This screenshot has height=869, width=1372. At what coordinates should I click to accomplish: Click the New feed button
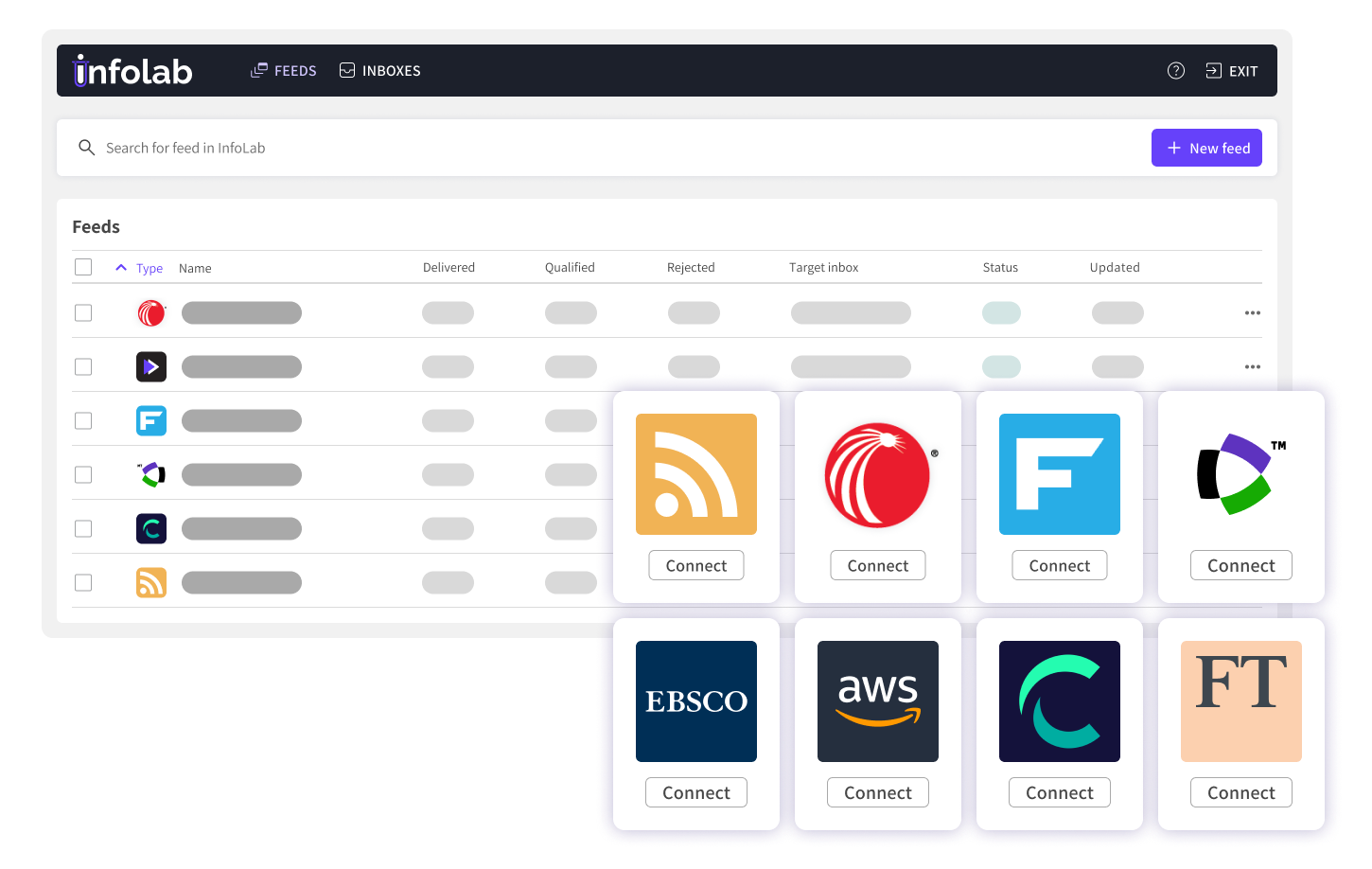pyautogui.click(x=1206, y=148)
